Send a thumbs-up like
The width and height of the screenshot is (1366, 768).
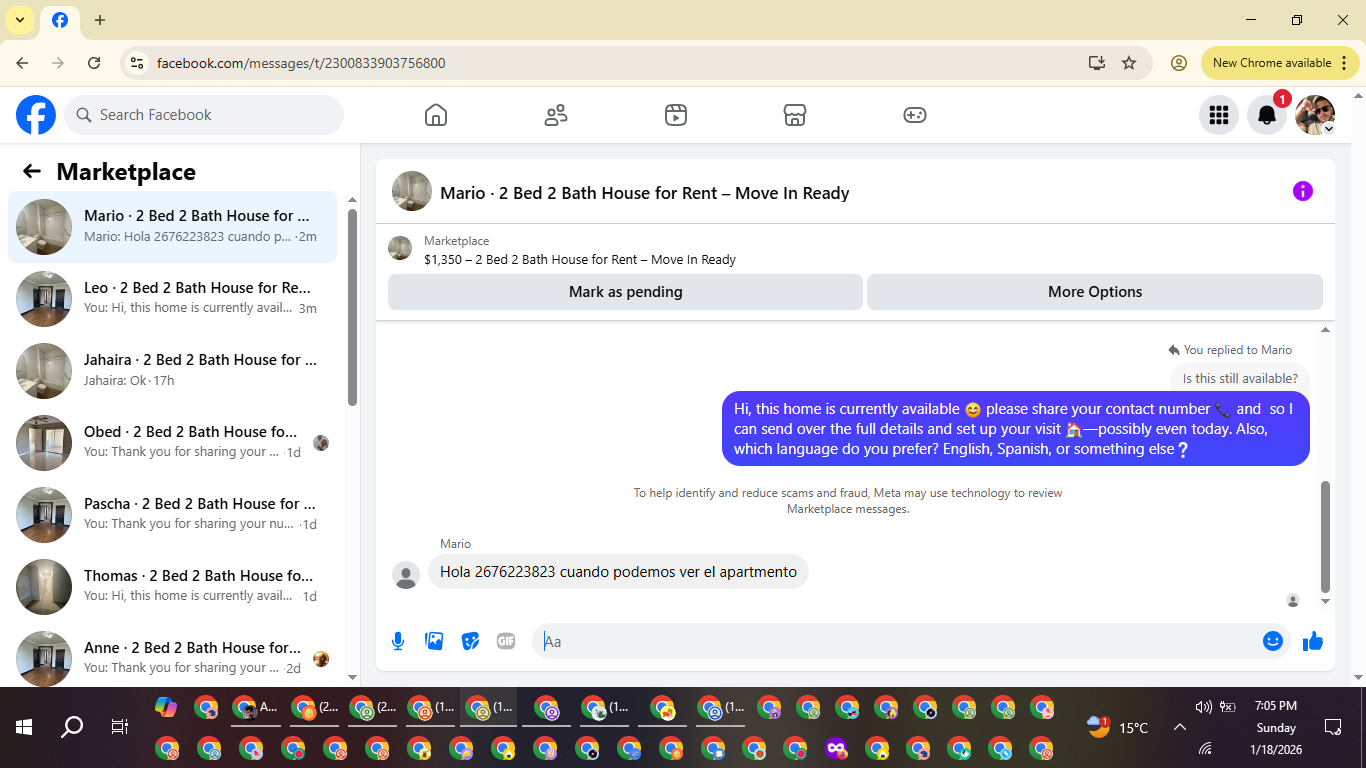pyautogui.click(x=1313, y=641)
